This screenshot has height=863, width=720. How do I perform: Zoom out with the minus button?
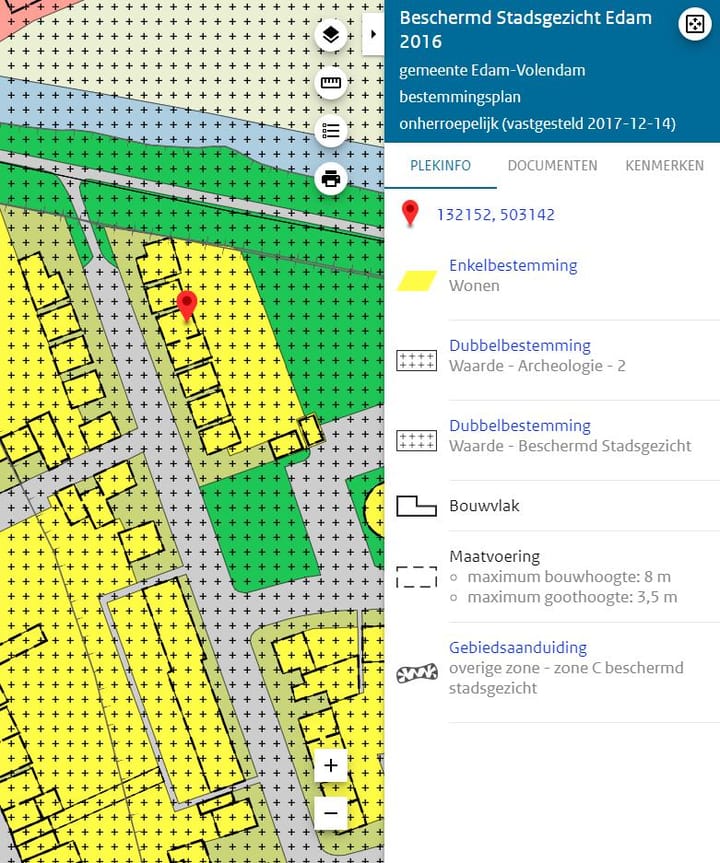(331, 813)
